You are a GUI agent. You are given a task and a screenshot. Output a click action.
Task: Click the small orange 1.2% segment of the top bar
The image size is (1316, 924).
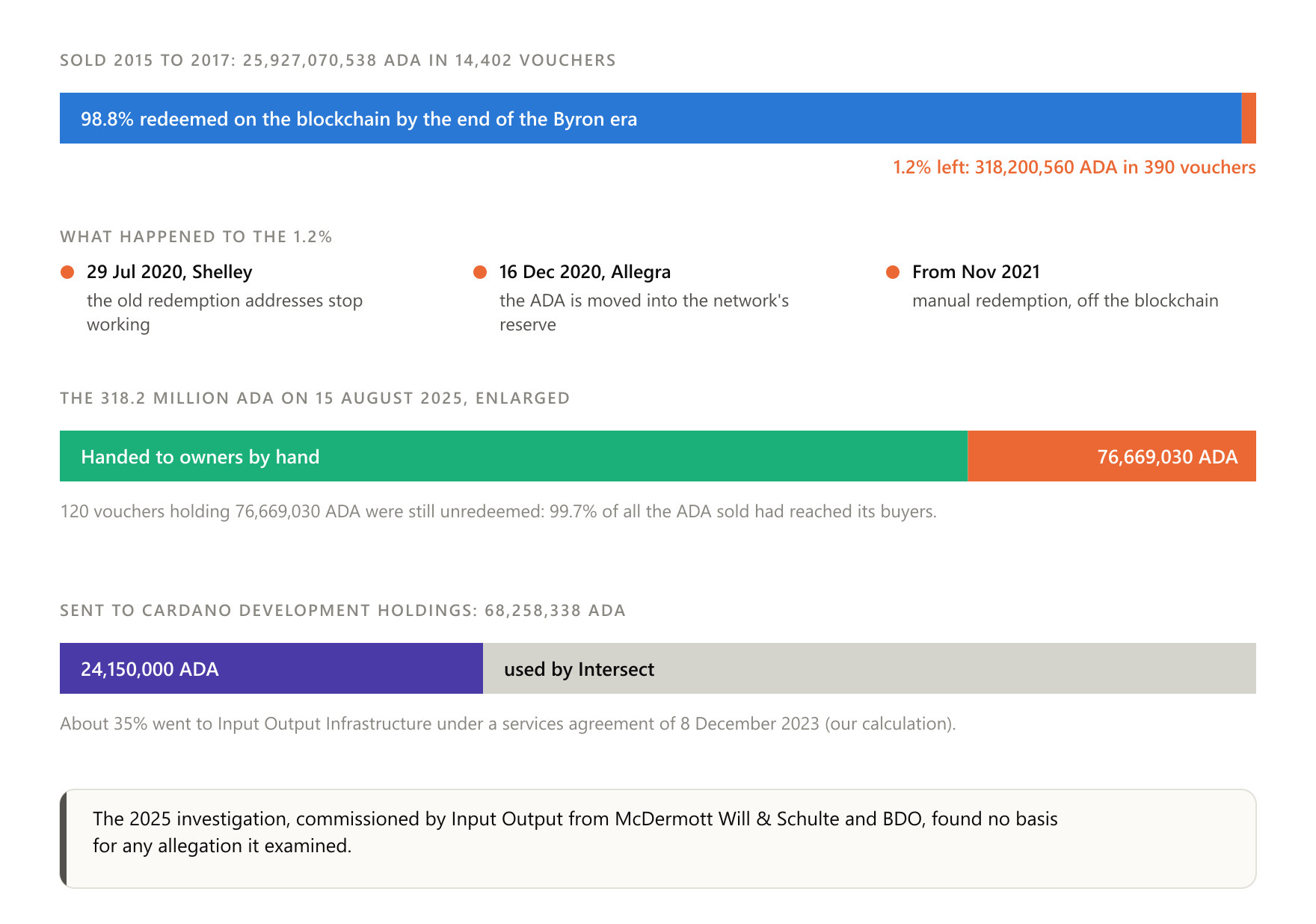pos(1249,118)
